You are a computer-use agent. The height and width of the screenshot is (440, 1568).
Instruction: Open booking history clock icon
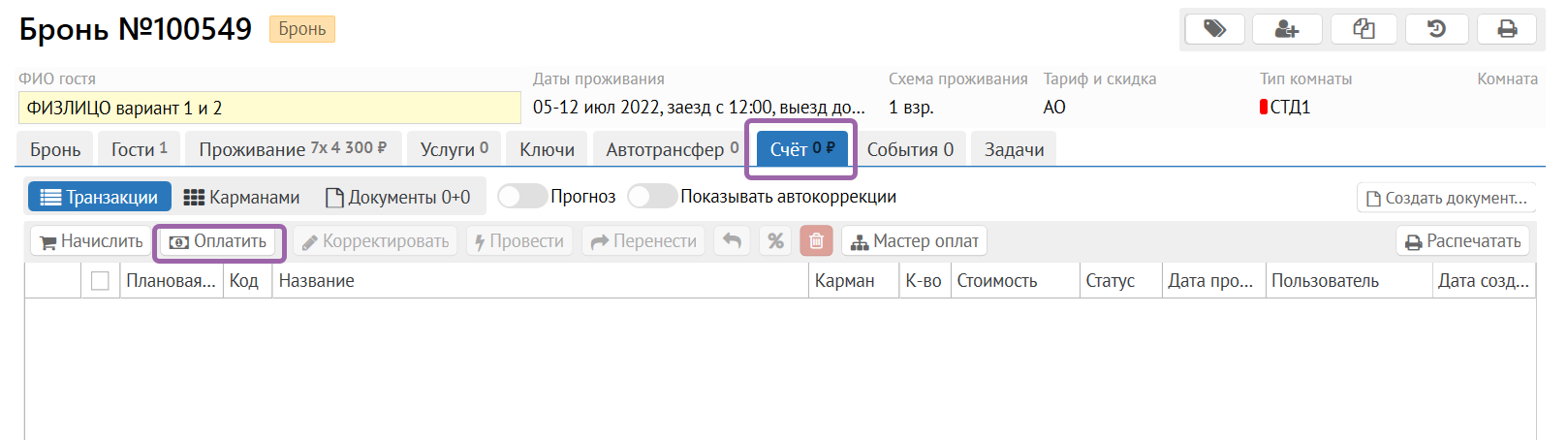(x=1436, y=29)
